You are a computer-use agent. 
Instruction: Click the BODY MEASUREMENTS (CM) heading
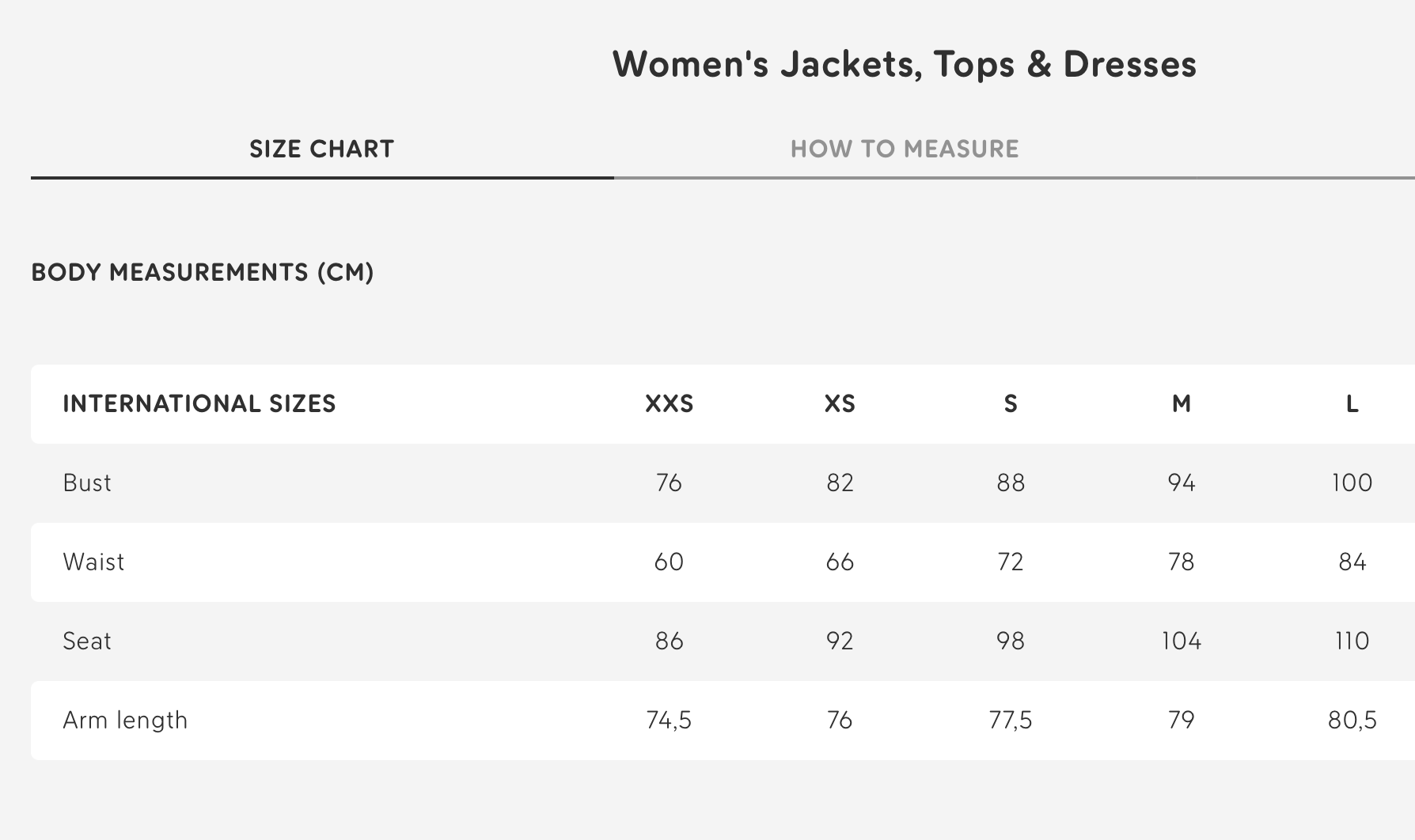pos(203,272)
